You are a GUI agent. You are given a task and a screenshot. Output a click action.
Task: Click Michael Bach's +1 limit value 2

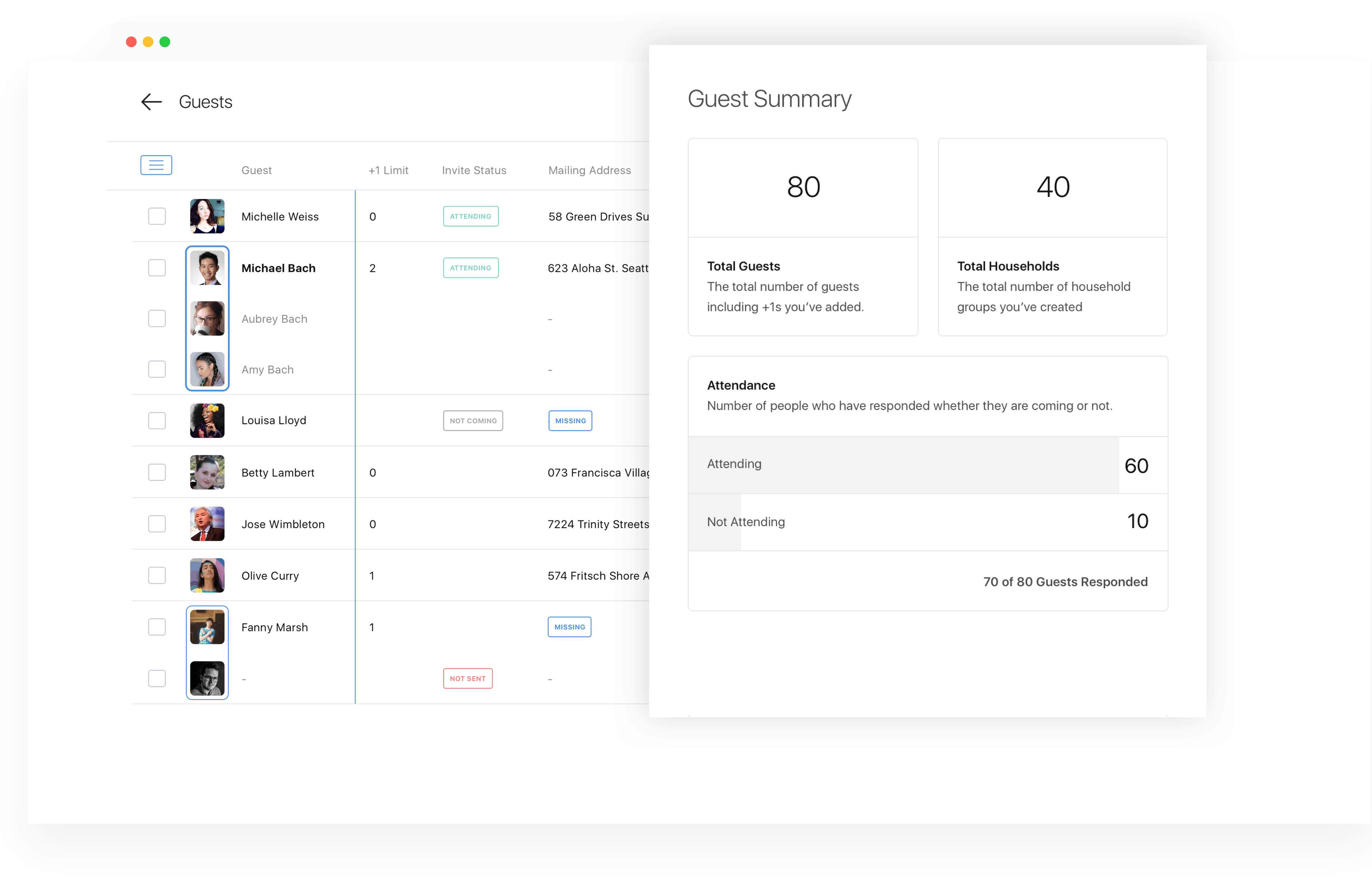point(372,267)
